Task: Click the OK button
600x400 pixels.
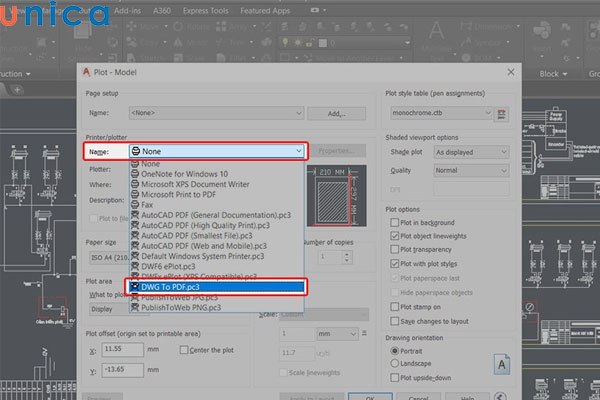Action: click(370, 397)
